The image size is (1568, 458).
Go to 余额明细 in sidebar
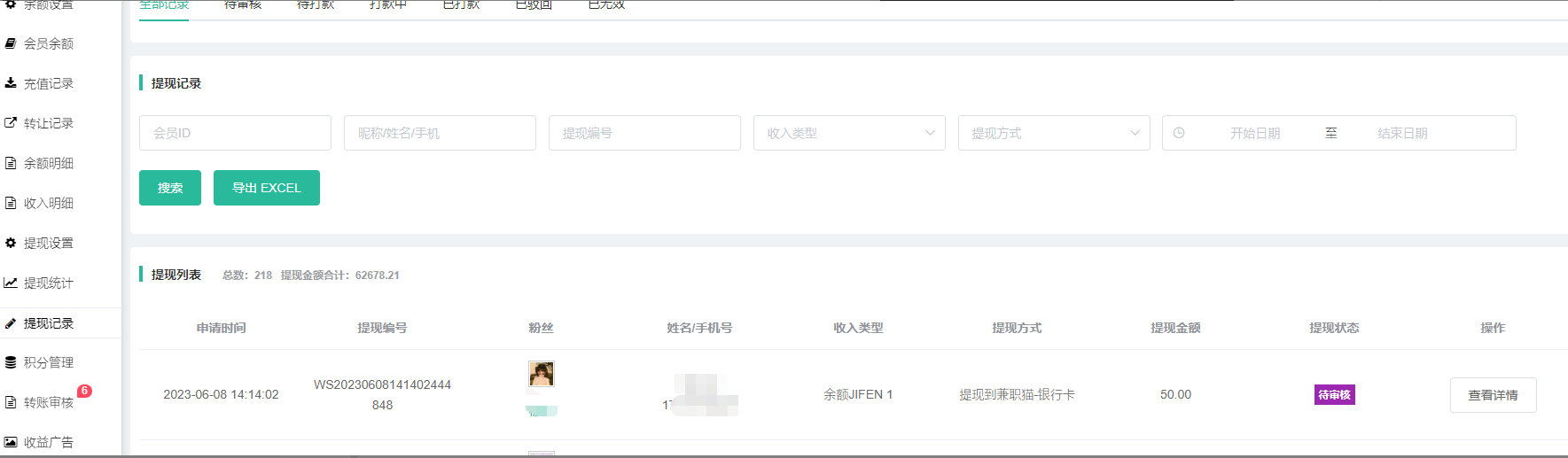click(x=49, y=163)
